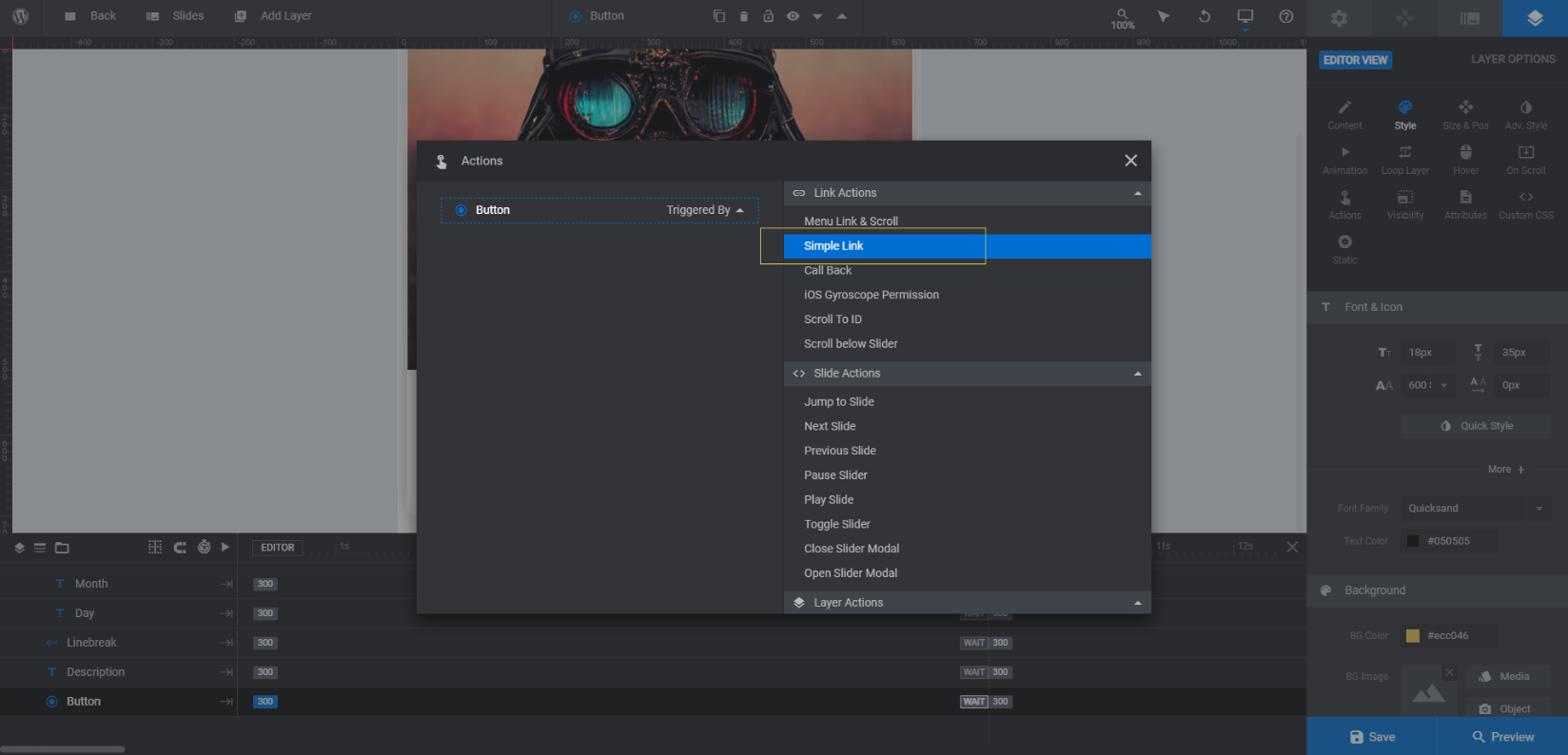The width and height of the screenshot is (1568, 755).
Task: Collapse the Slide Actions section
Action: (968, 374)
